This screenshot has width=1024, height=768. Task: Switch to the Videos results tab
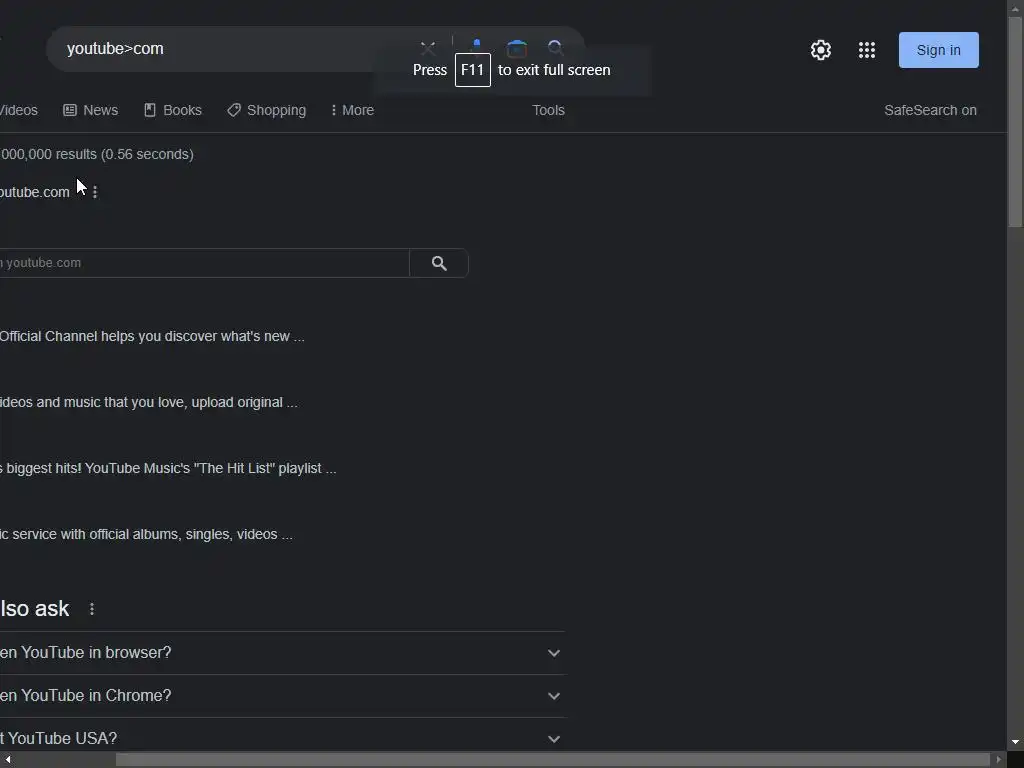pyautogui.click(x=18, y=110)
